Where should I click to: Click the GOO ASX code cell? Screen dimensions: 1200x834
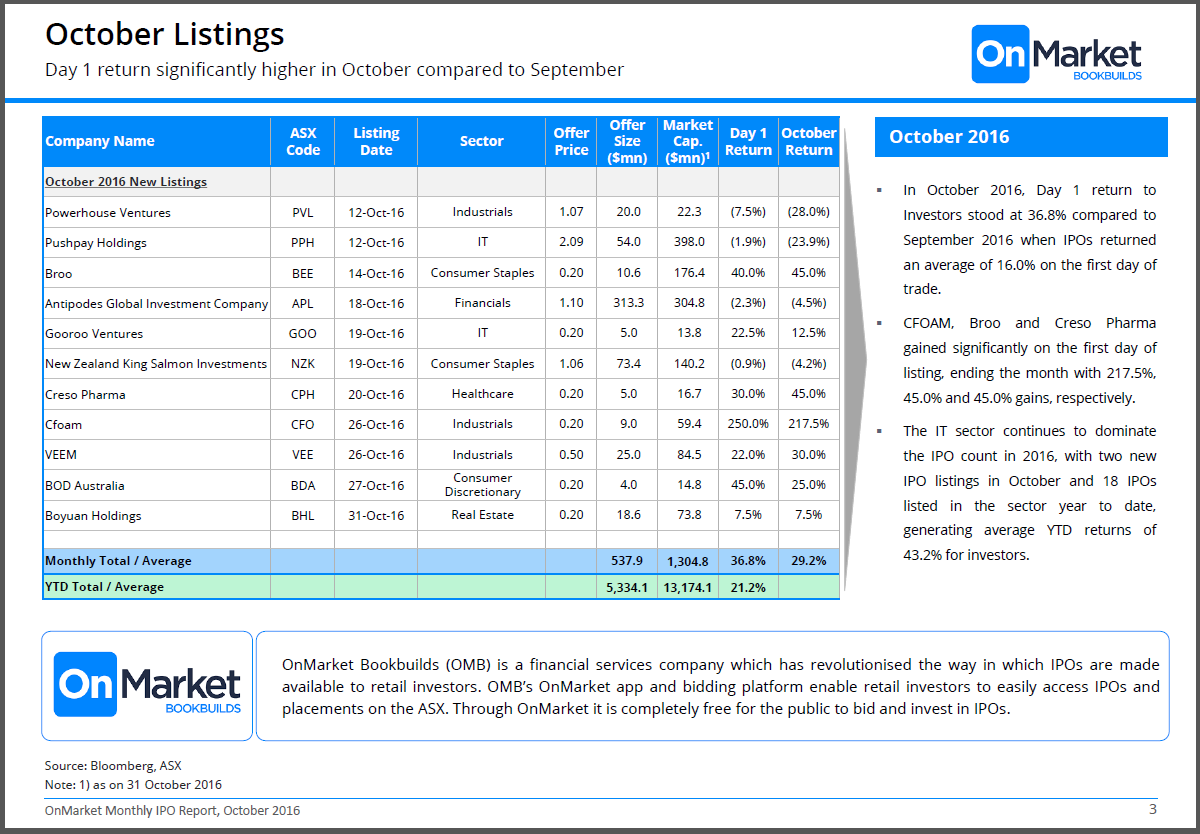(303, 334)
